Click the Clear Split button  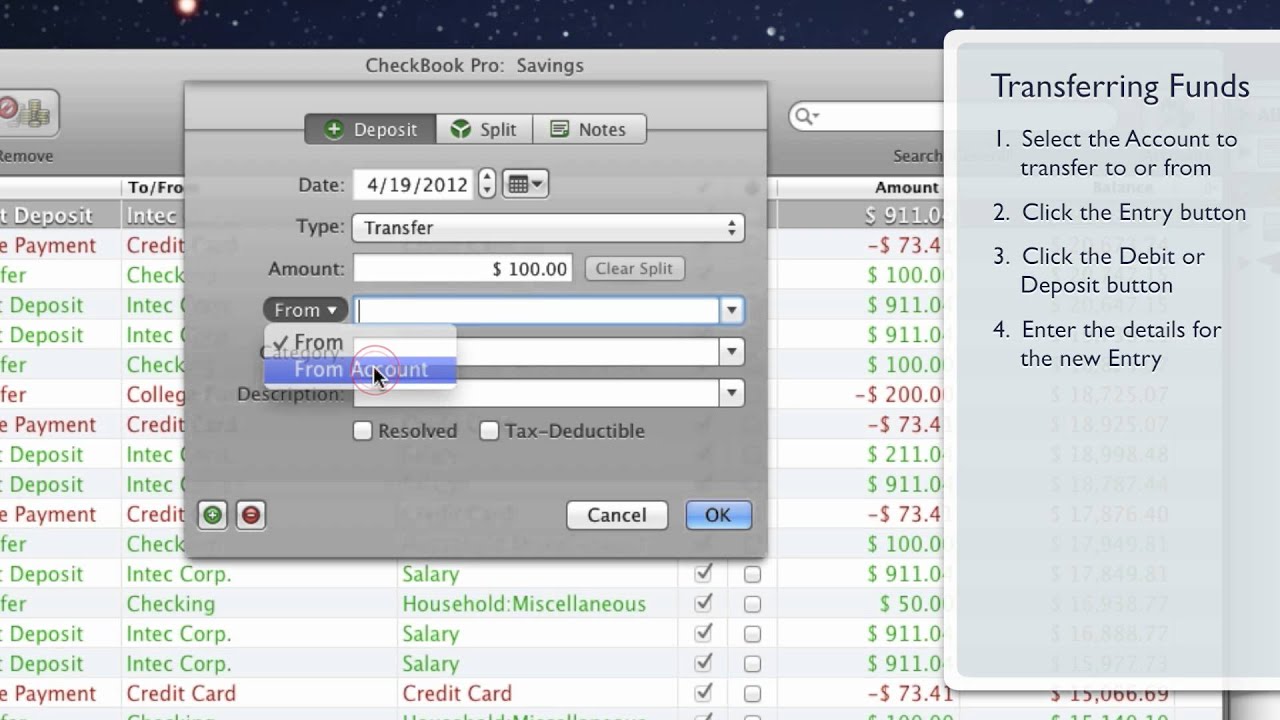[634, 269]
